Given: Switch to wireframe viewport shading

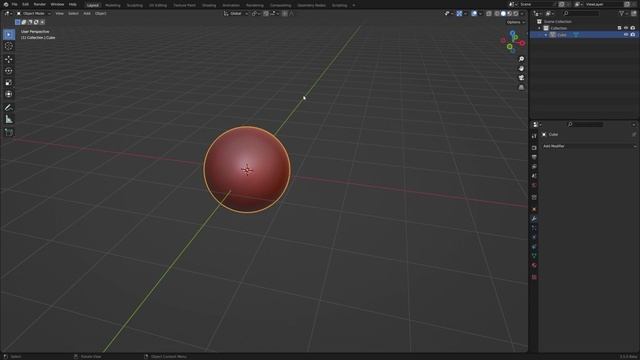Looking at the screenshot, I should [x=497, y=13].
